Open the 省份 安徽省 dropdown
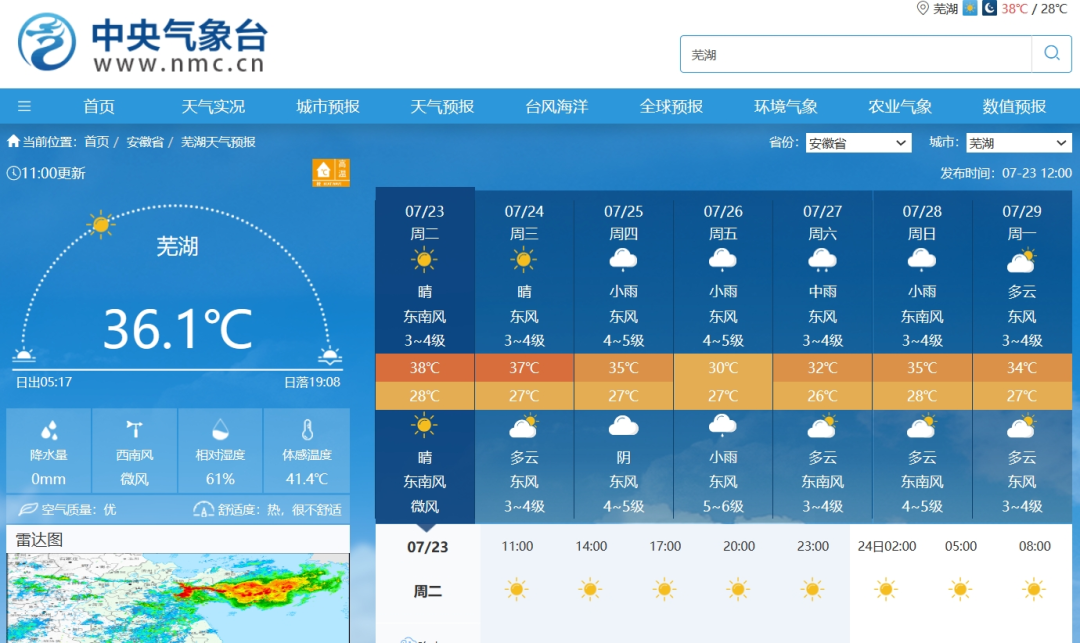 point(858,143)
